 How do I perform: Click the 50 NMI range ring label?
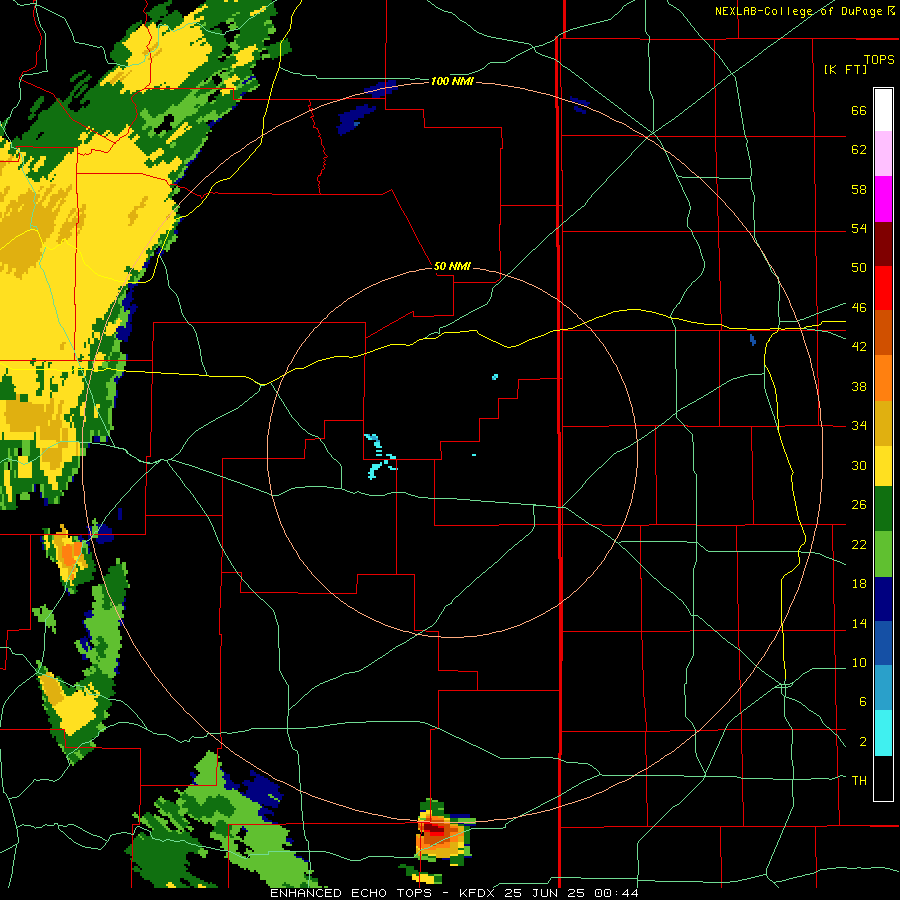pyautogui.click(x=452, y=266)
